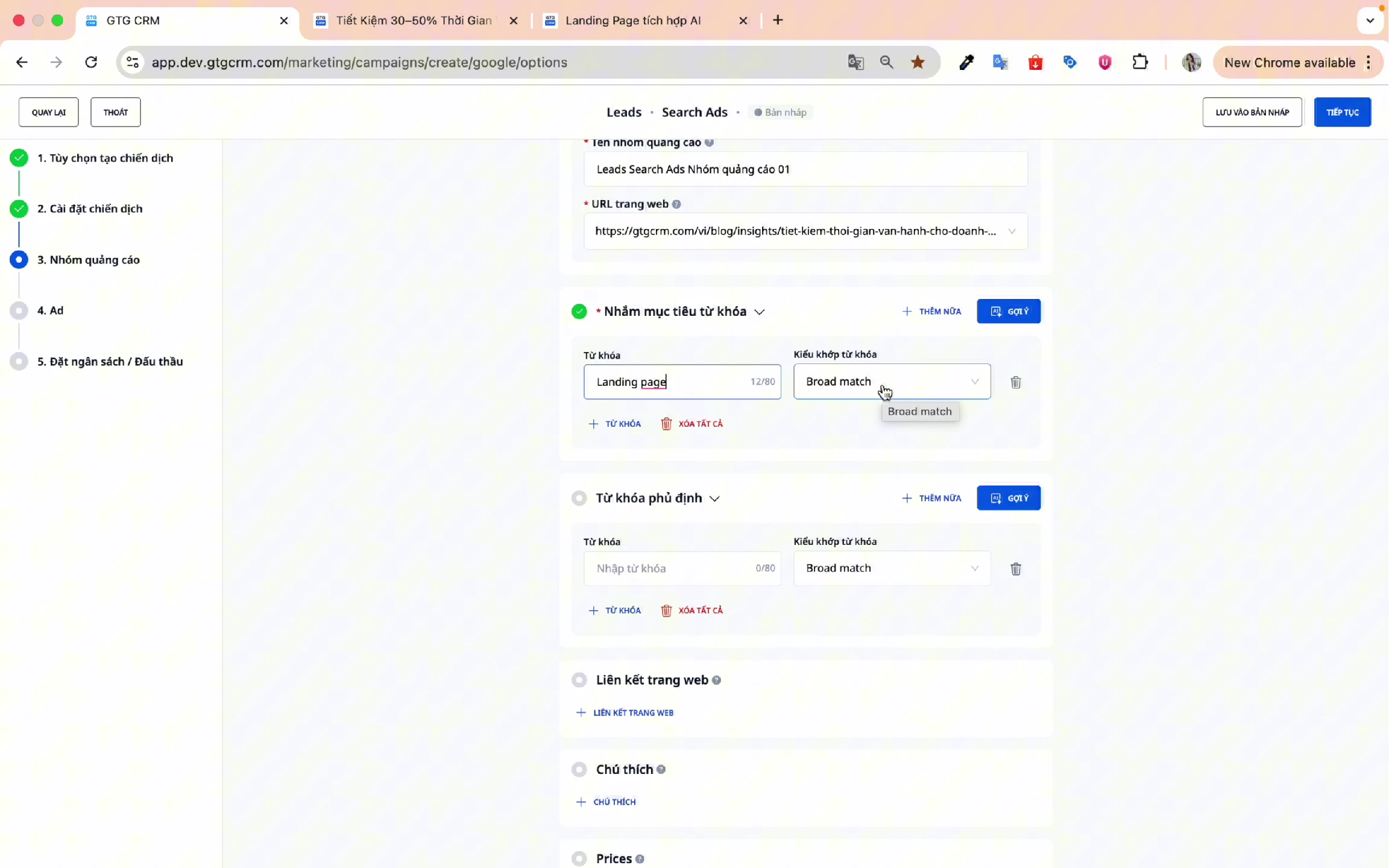Screen dimensions: 1389x868
Task: Click the Liên kết trang web info icon
Action: (716, 681)
